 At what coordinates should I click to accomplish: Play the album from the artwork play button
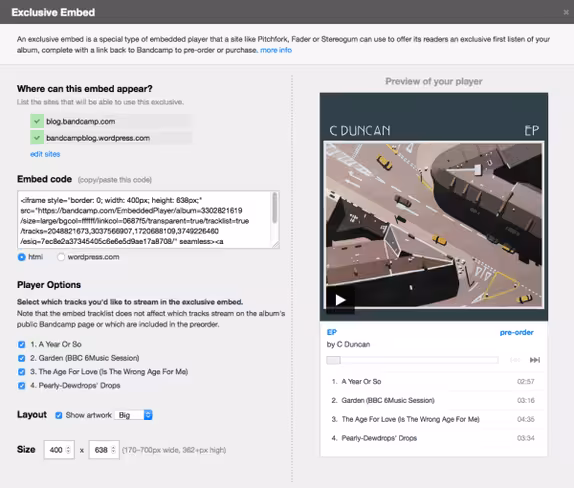341,300
